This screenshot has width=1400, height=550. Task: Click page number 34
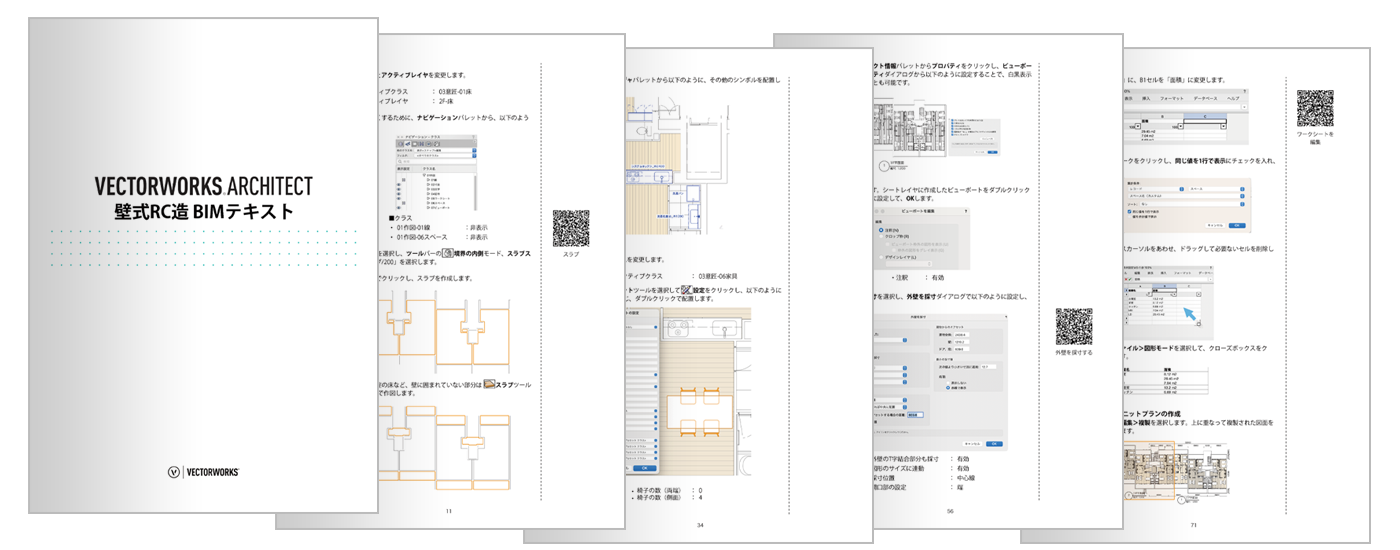[x=698, y=525]
